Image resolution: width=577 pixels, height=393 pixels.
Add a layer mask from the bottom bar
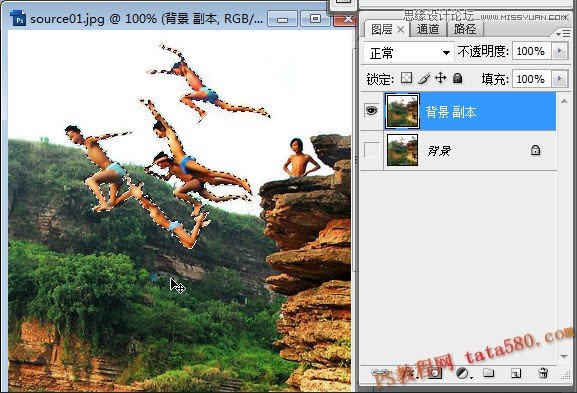[x=435, y=373]
